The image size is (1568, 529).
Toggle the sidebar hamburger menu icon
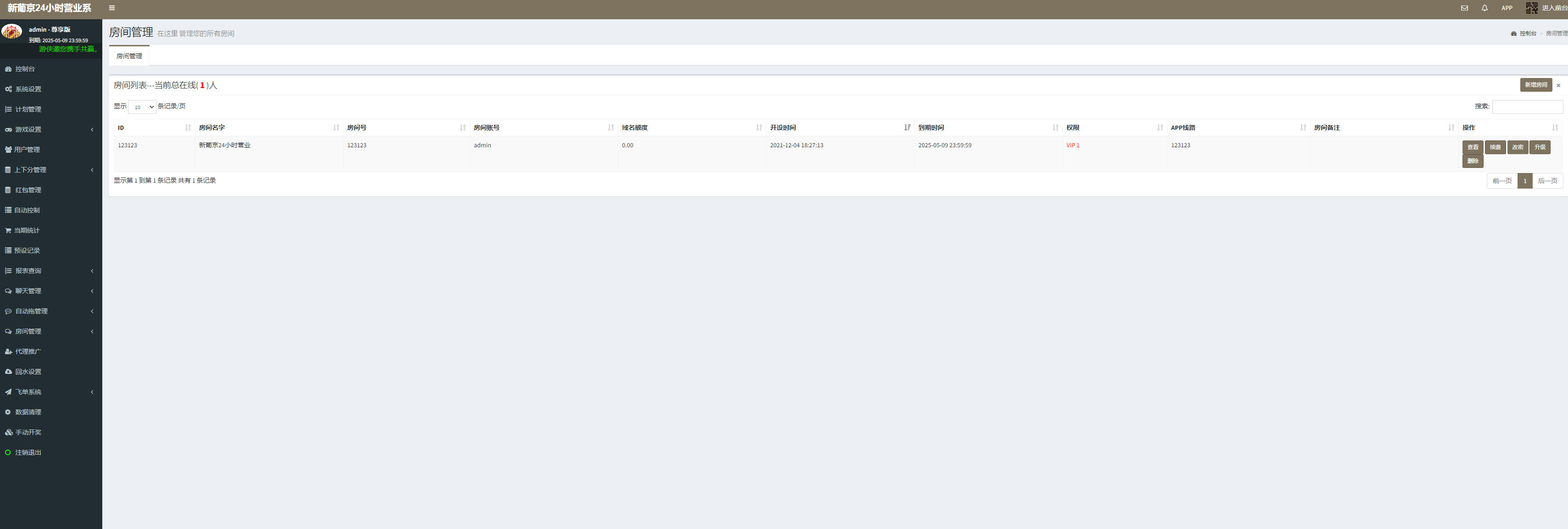(x=112, y=8)
